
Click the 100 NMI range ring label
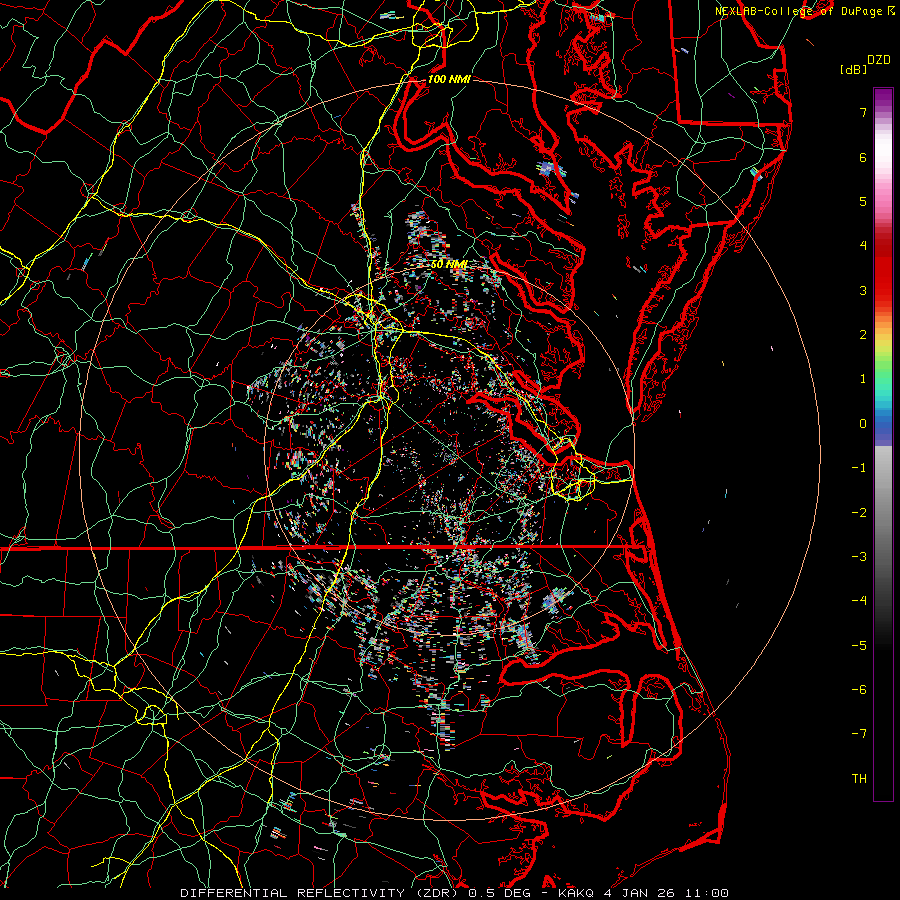coord(449,79)
